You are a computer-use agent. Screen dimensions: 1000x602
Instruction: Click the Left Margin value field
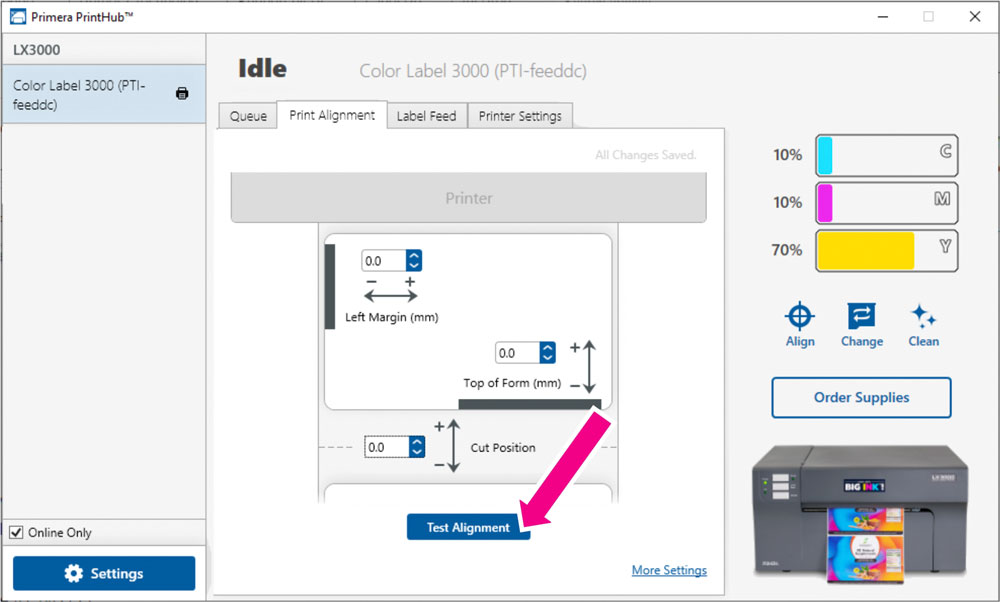pyautogui.click(x=383, y=261)
